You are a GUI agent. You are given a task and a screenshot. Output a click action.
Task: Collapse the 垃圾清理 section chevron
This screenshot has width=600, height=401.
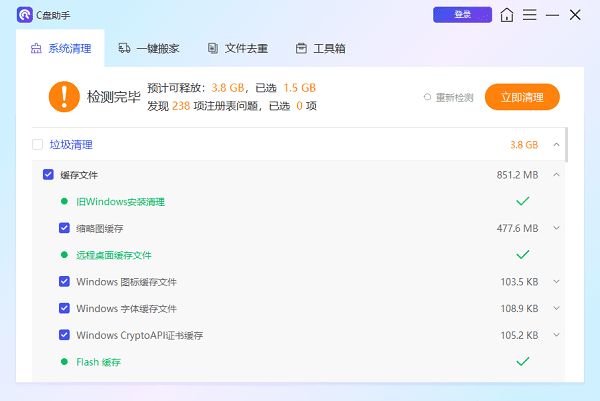(x=556, y=145)
